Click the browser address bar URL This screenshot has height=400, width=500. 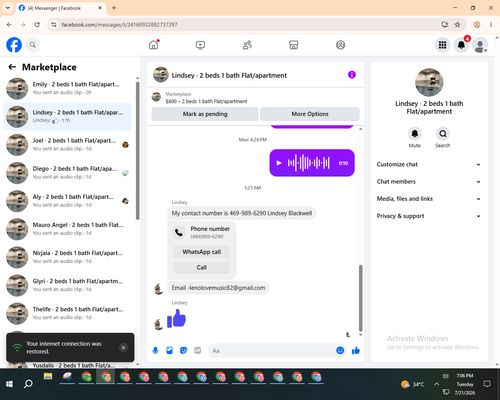click(119, 25)
